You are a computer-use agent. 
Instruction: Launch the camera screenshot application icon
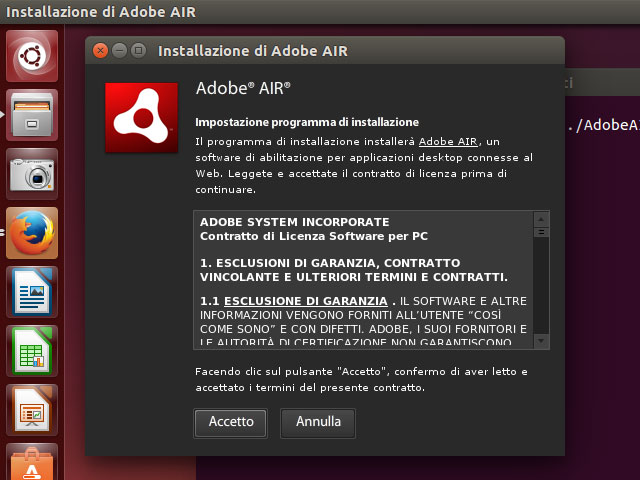click(33, 174)
